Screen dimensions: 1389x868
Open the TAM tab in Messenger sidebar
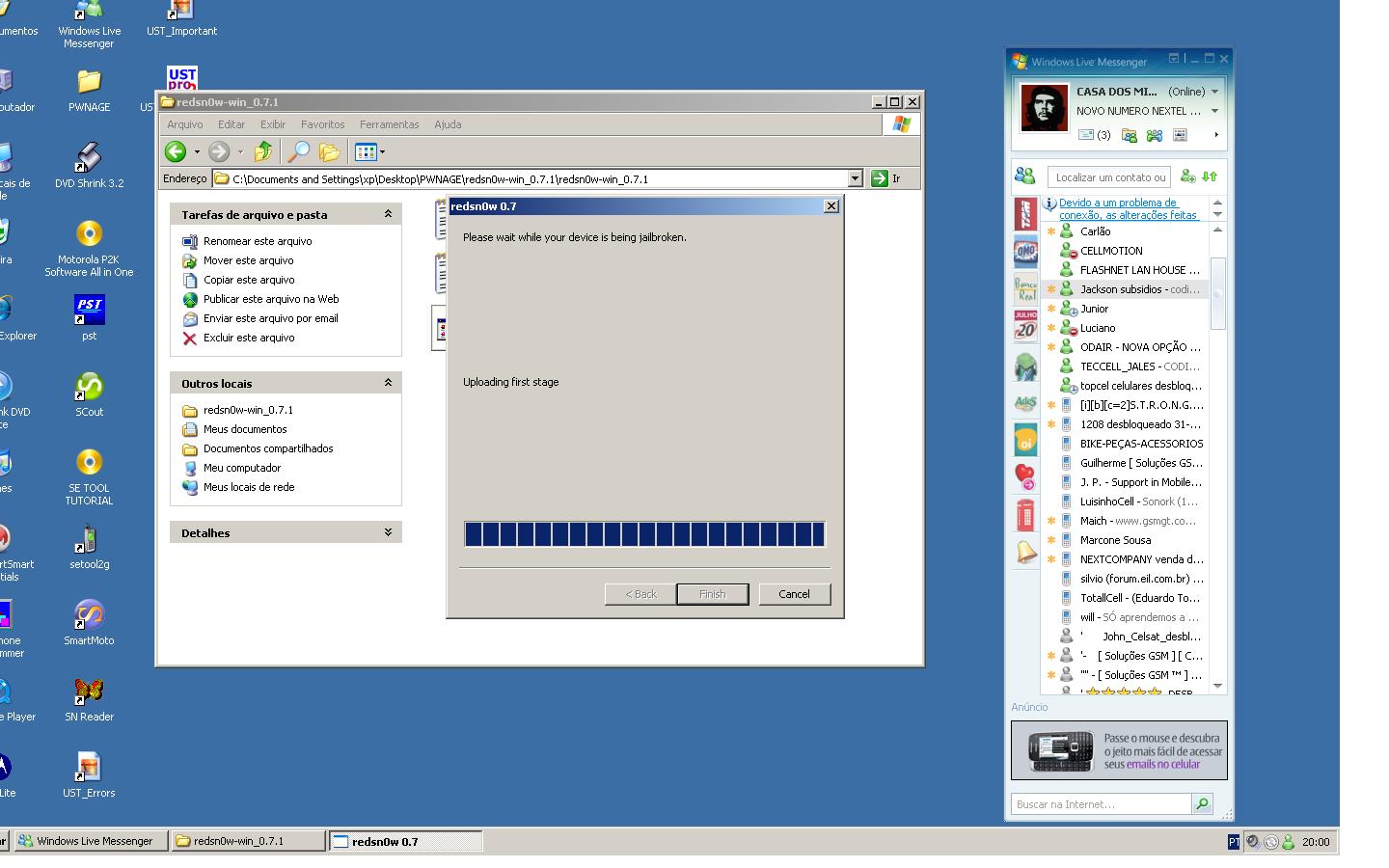(1025, 213)
